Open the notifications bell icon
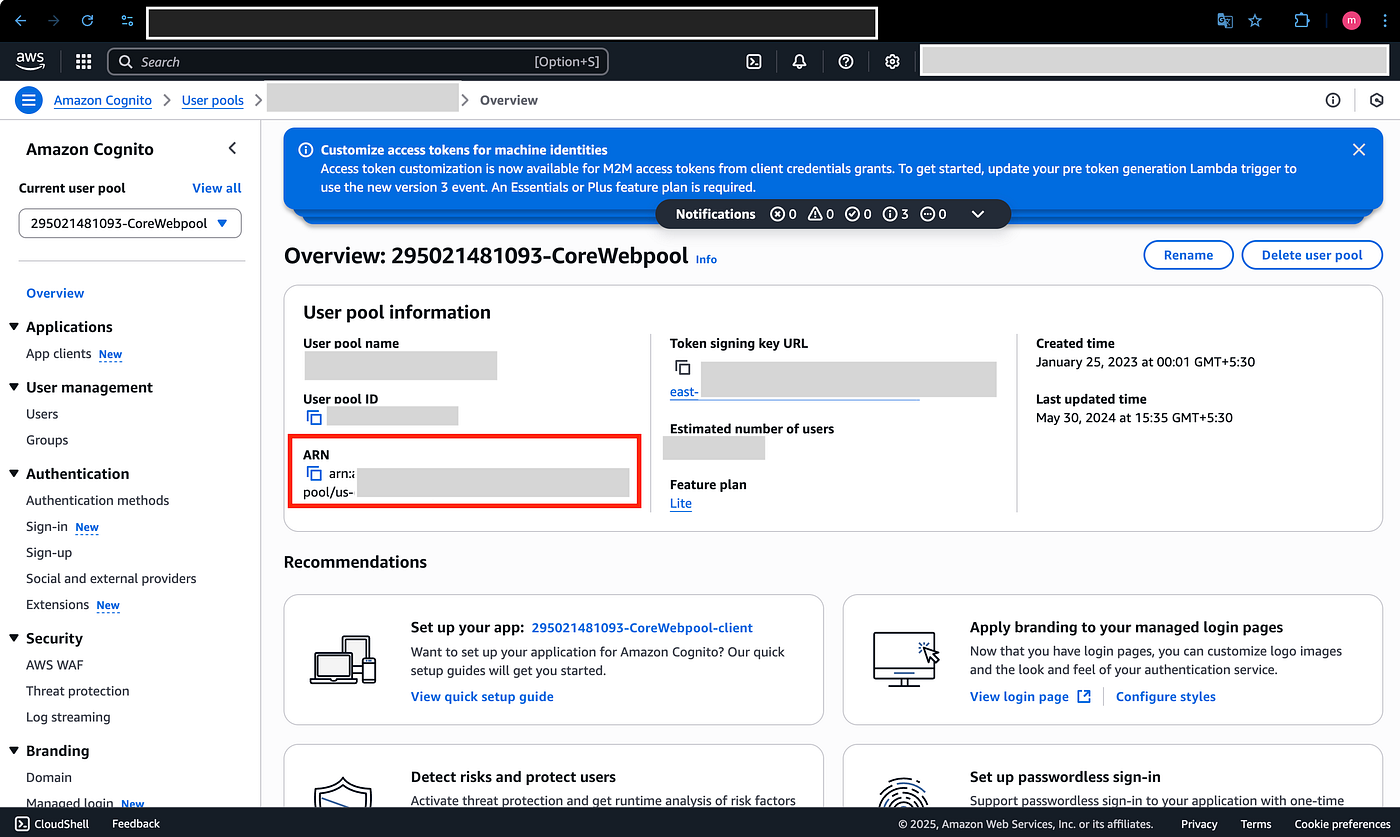Viewport: 1400px width, 837px height. point(799,62)
